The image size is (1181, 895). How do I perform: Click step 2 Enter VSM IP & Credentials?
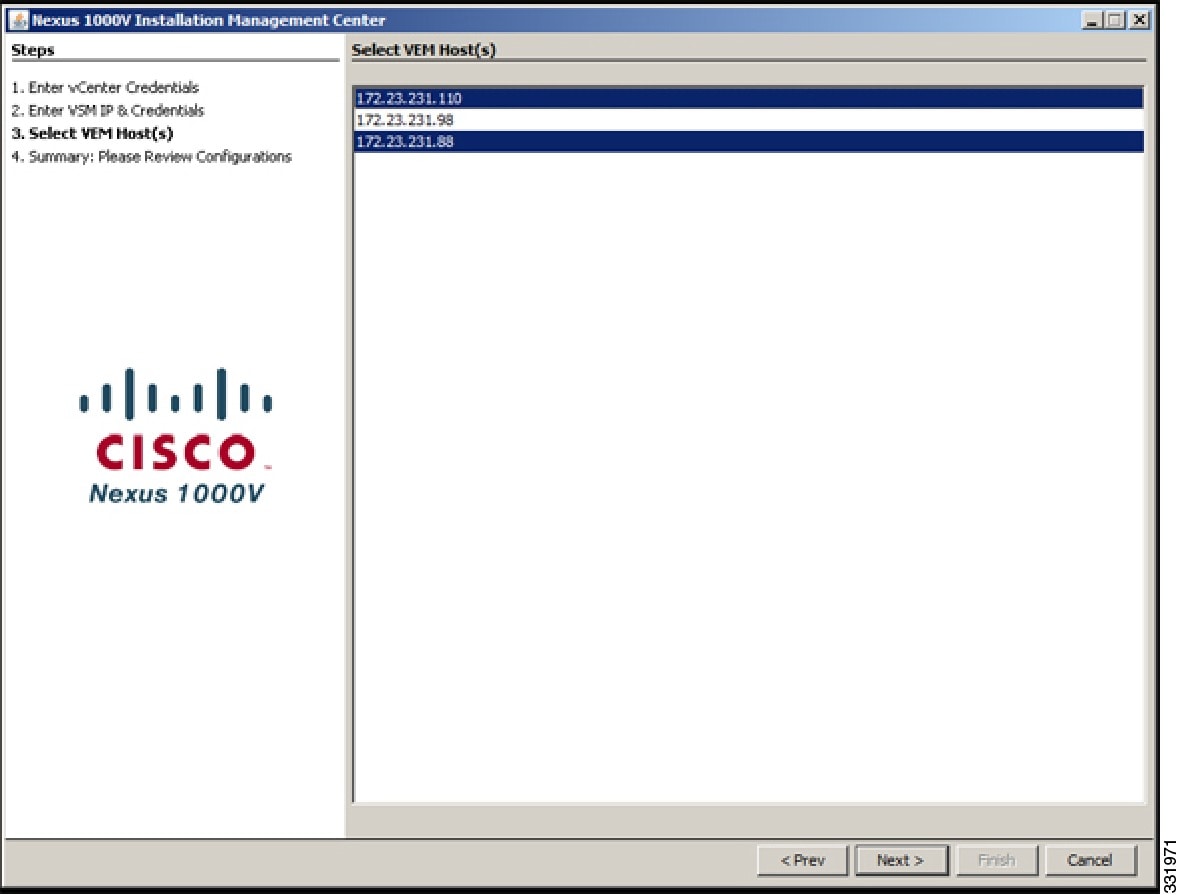[108, 111]
